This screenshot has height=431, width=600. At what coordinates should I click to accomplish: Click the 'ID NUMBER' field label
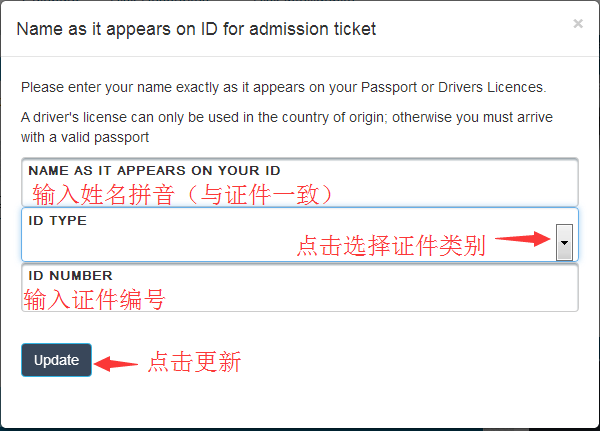point(70,275)
